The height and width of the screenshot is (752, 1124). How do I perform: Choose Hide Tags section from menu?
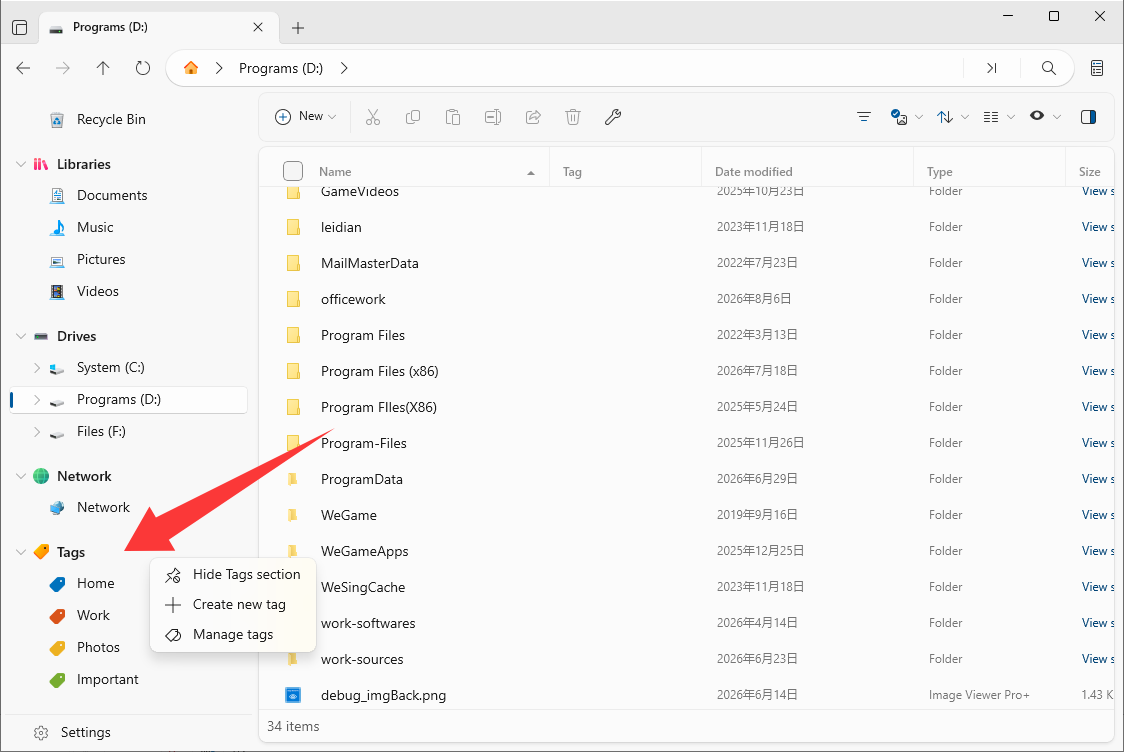pyautogui.click(x=233, y=575)
